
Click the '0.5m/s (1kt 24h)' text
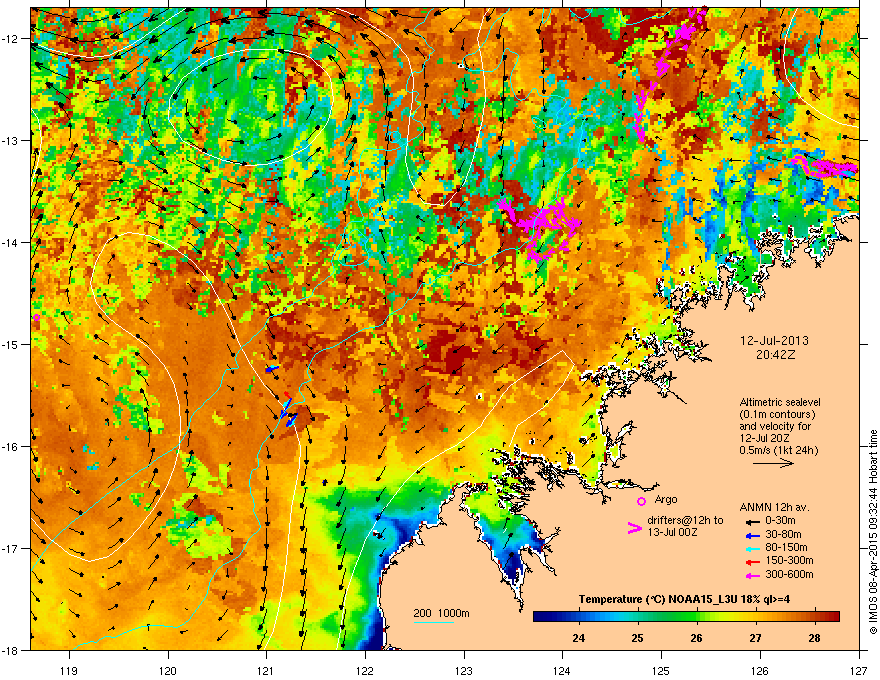[x=778, y=450]
